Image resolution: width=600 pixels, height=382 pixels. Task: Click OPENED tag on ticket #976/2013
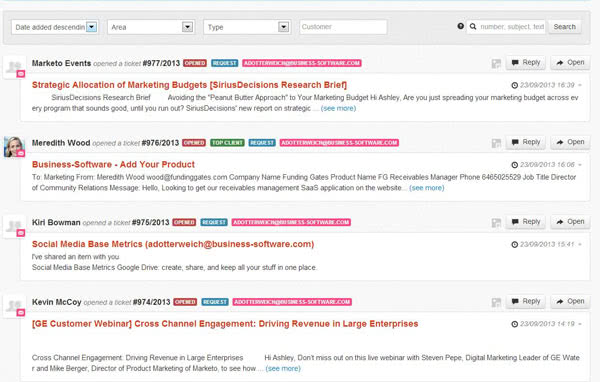[194, 143]
